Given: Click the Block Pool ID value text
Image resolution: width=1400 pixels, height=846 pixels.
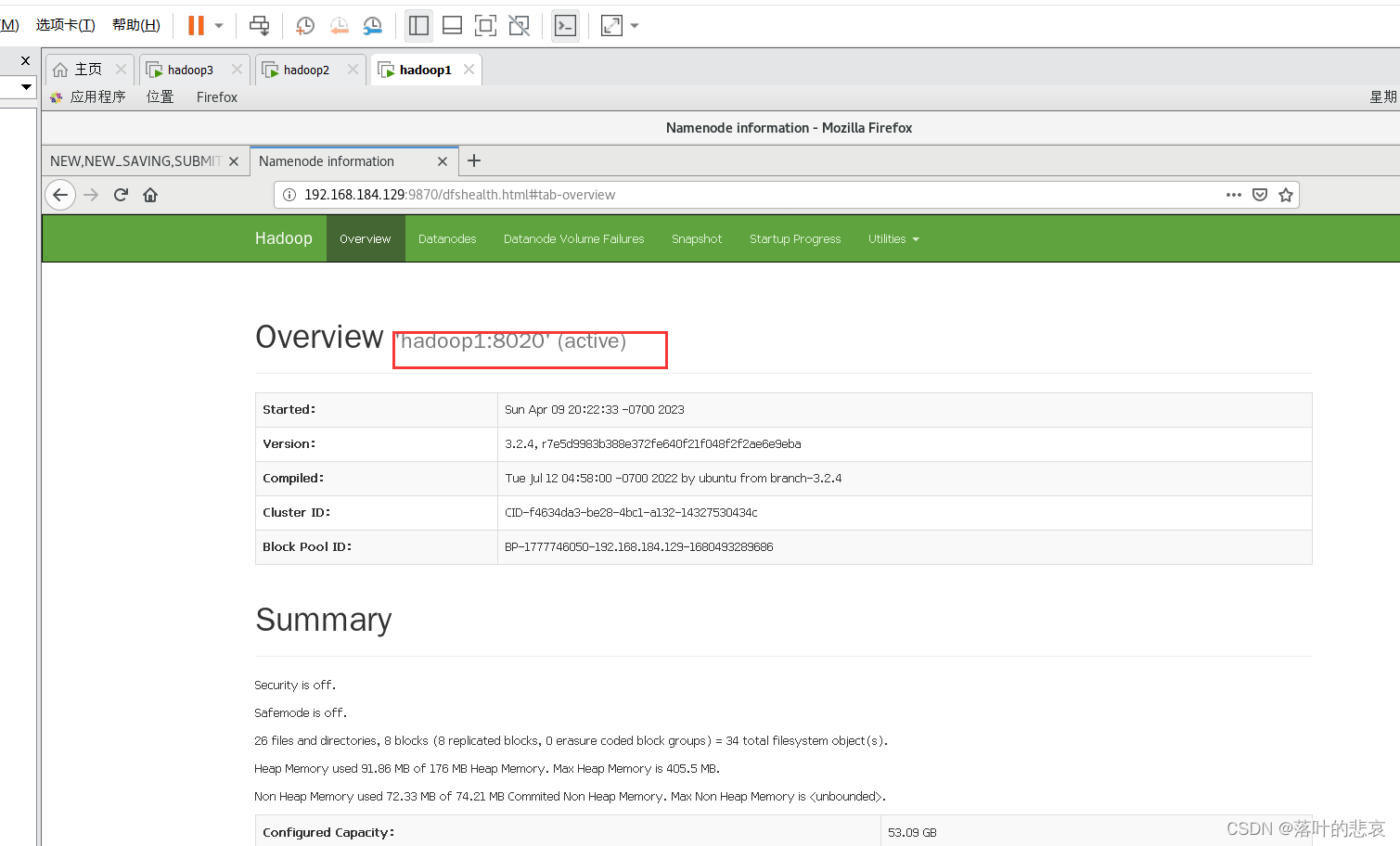Looking at the screenshot, I should 639,547.
